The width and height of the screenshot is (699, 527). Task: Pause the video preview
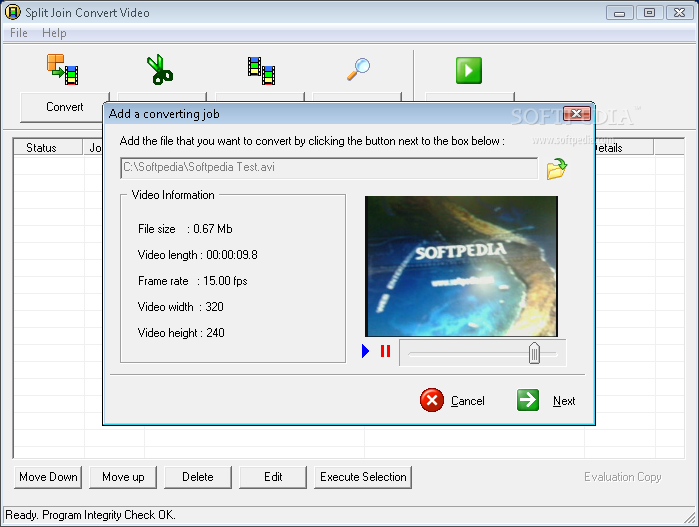pos(386,351)
